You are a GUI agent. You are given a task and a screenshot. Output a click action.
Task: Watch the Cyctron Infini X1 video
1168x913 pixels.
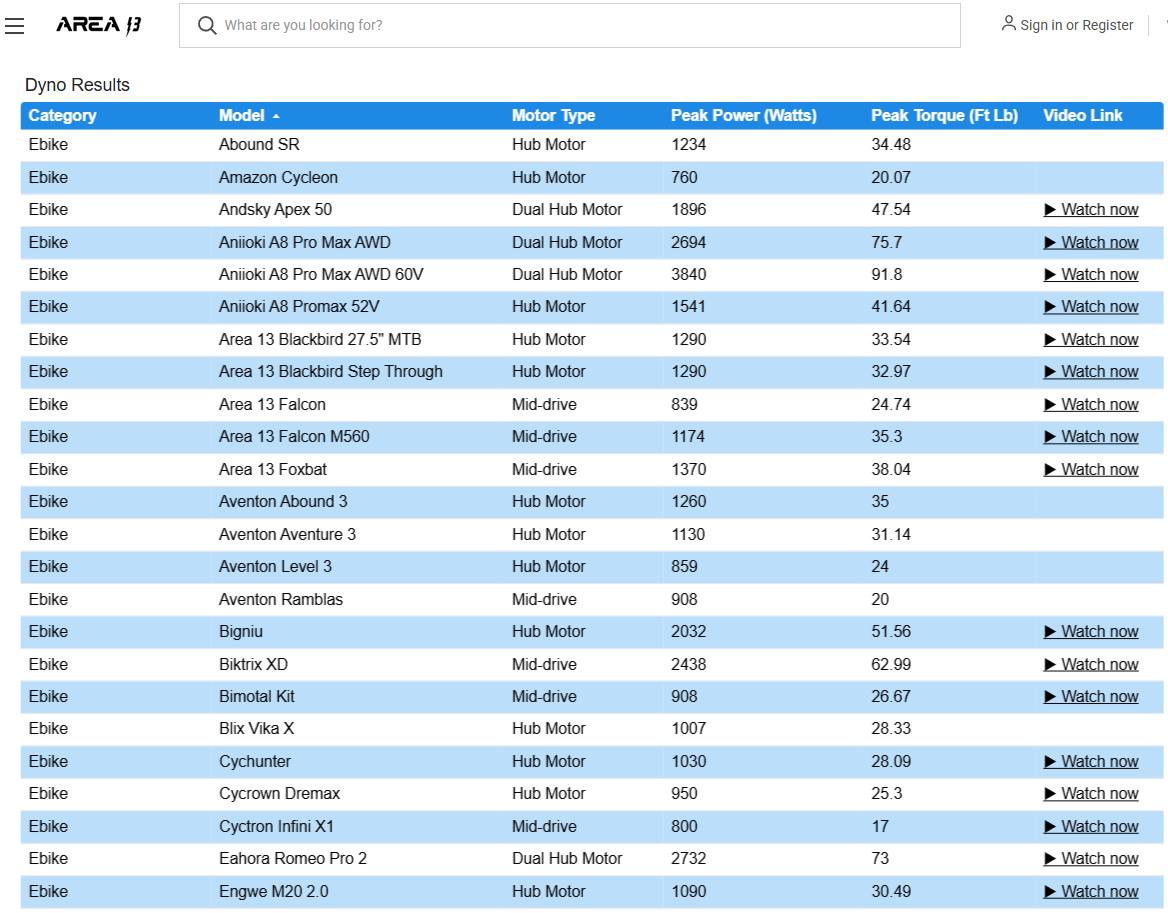[1091, 827]
